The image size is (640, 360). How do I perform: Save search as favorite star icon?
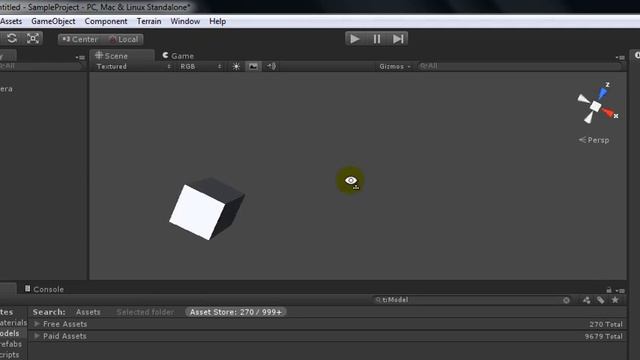tap(615, 300)
